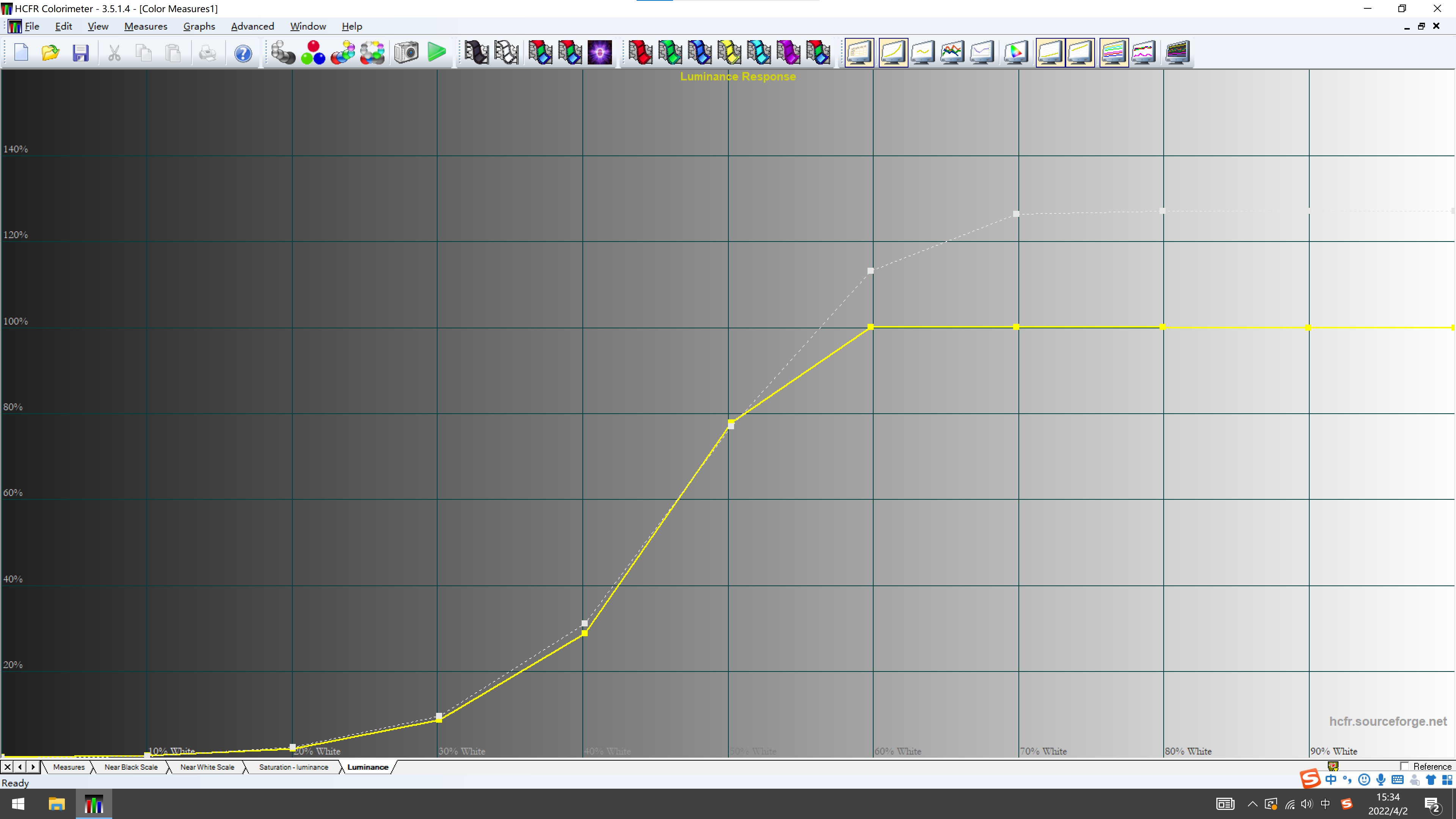Click the red film strip measure icon
Screen dimensions: 1456x819
640,53
